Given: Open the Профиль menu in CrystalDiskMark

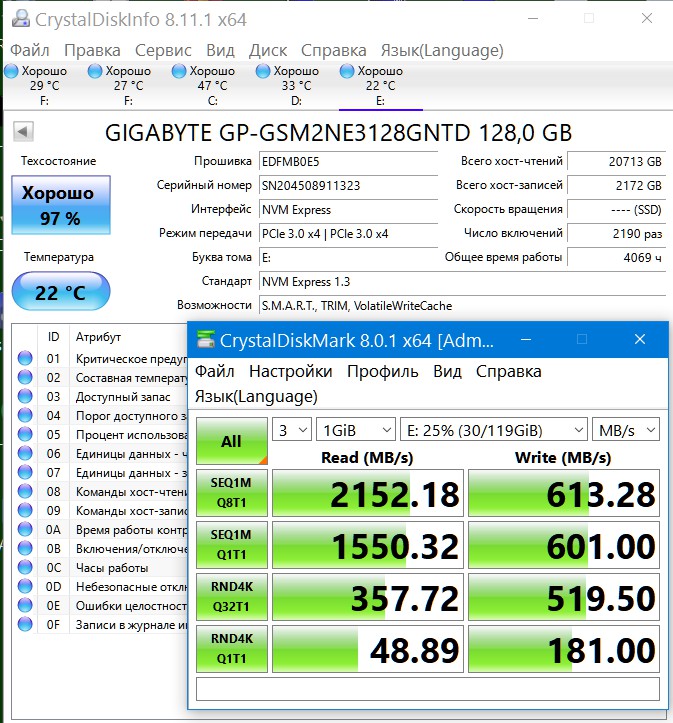Looking at the screenshot, I should (x=383, y=371).
